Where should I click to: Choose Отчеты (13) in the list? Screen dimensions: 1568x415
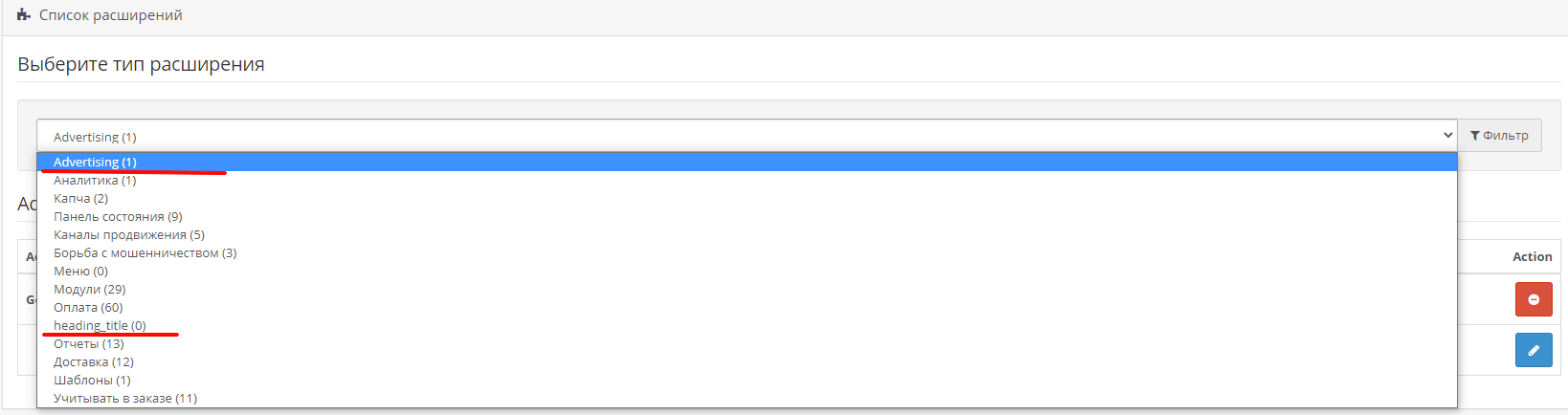[x=747, y=344]
